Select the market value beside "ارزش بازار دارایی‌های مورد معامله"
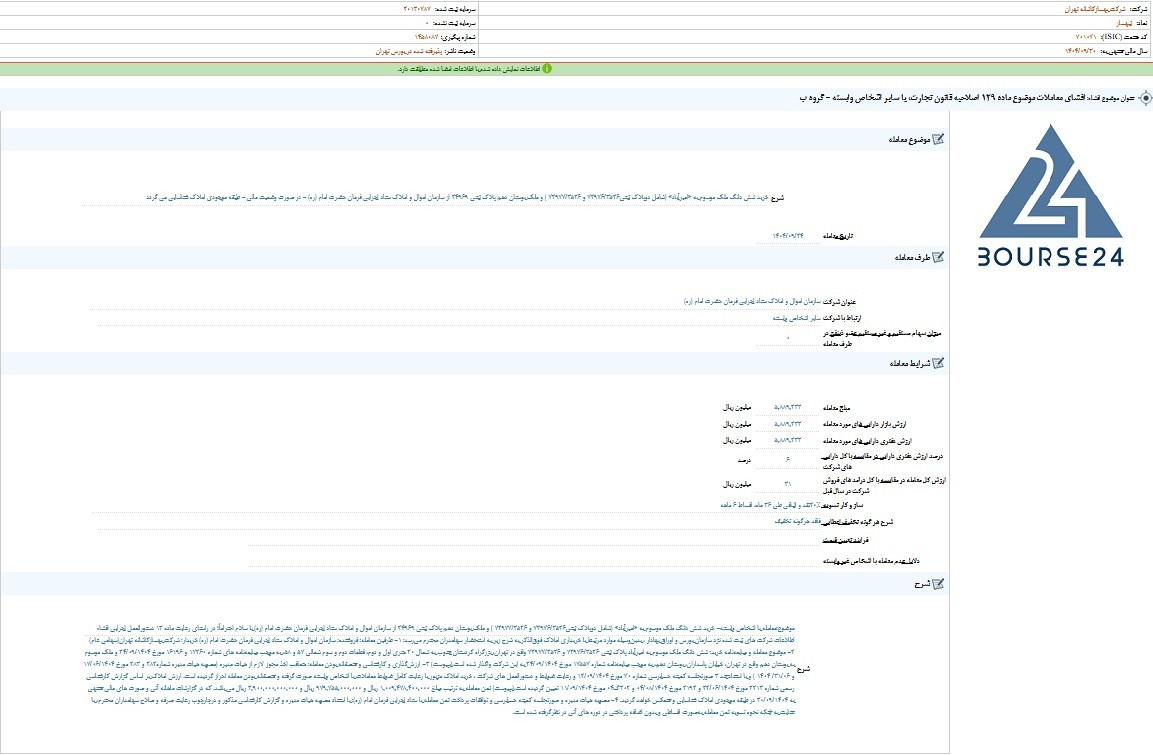This screenshot has width=1153, height=755. click(788, 424)
